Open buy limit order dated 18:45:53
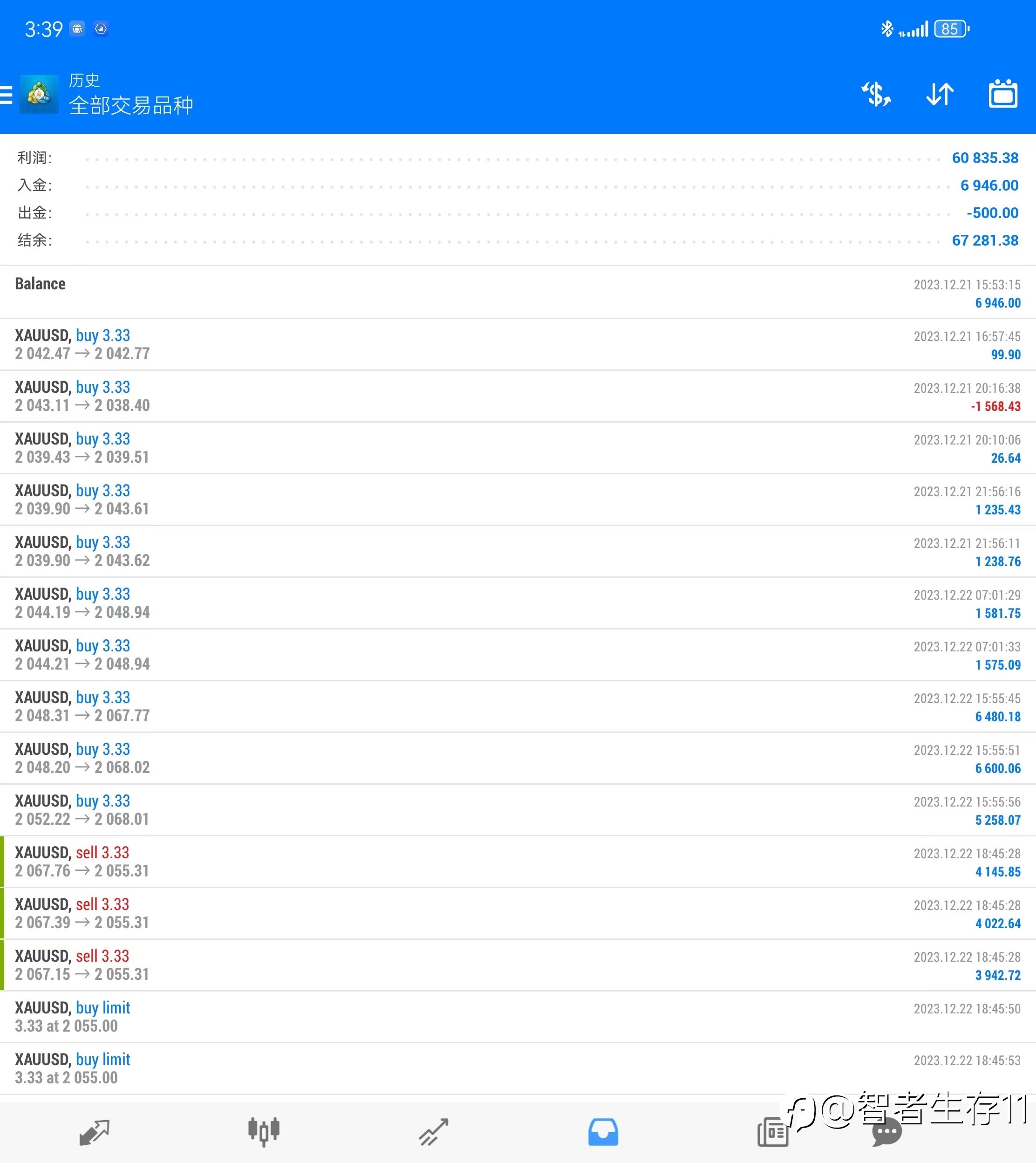This screenshot has height=1163, width=1036. pos(518,1069)
